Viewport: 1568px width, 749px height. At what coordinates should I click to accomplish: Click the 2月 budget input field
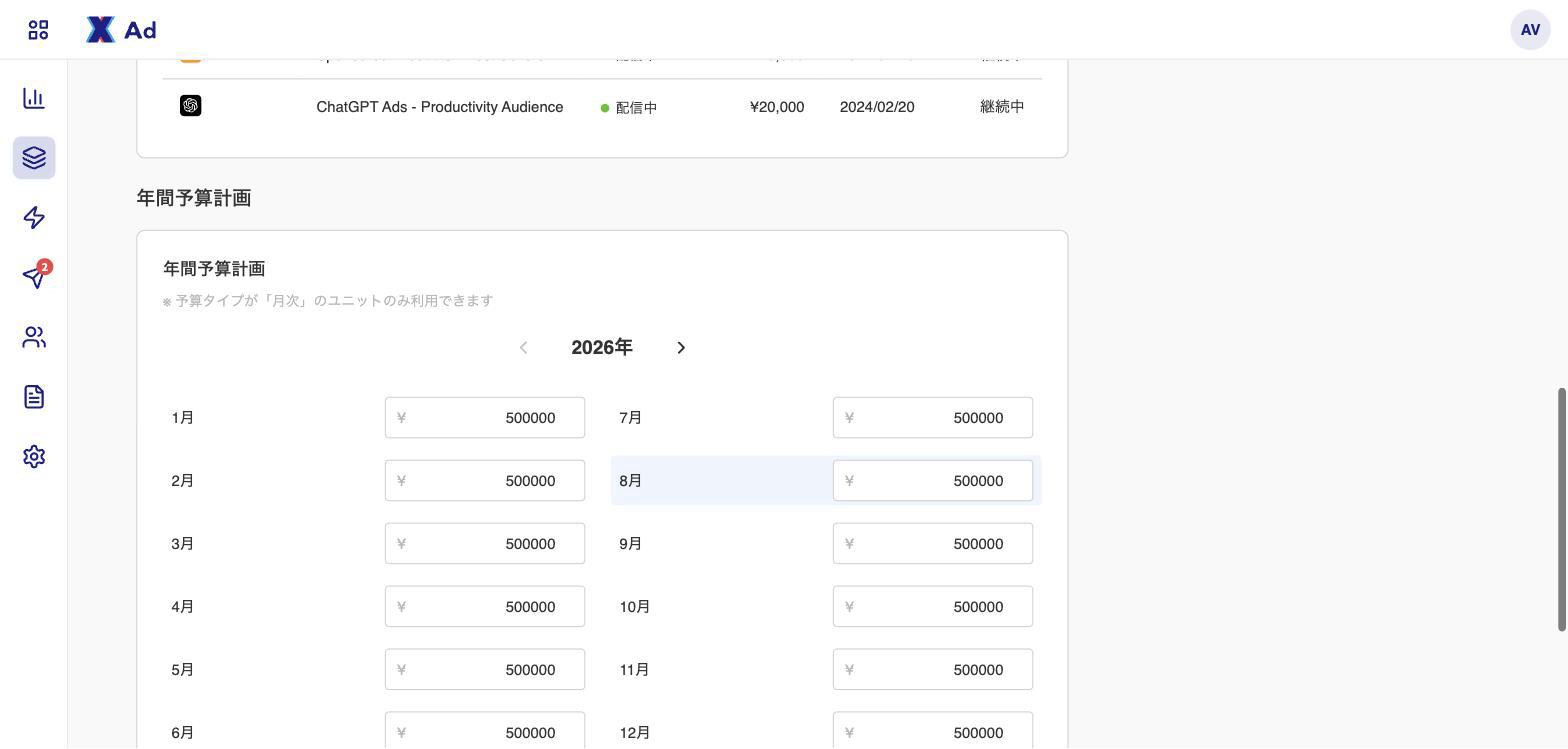click(485, 481)
